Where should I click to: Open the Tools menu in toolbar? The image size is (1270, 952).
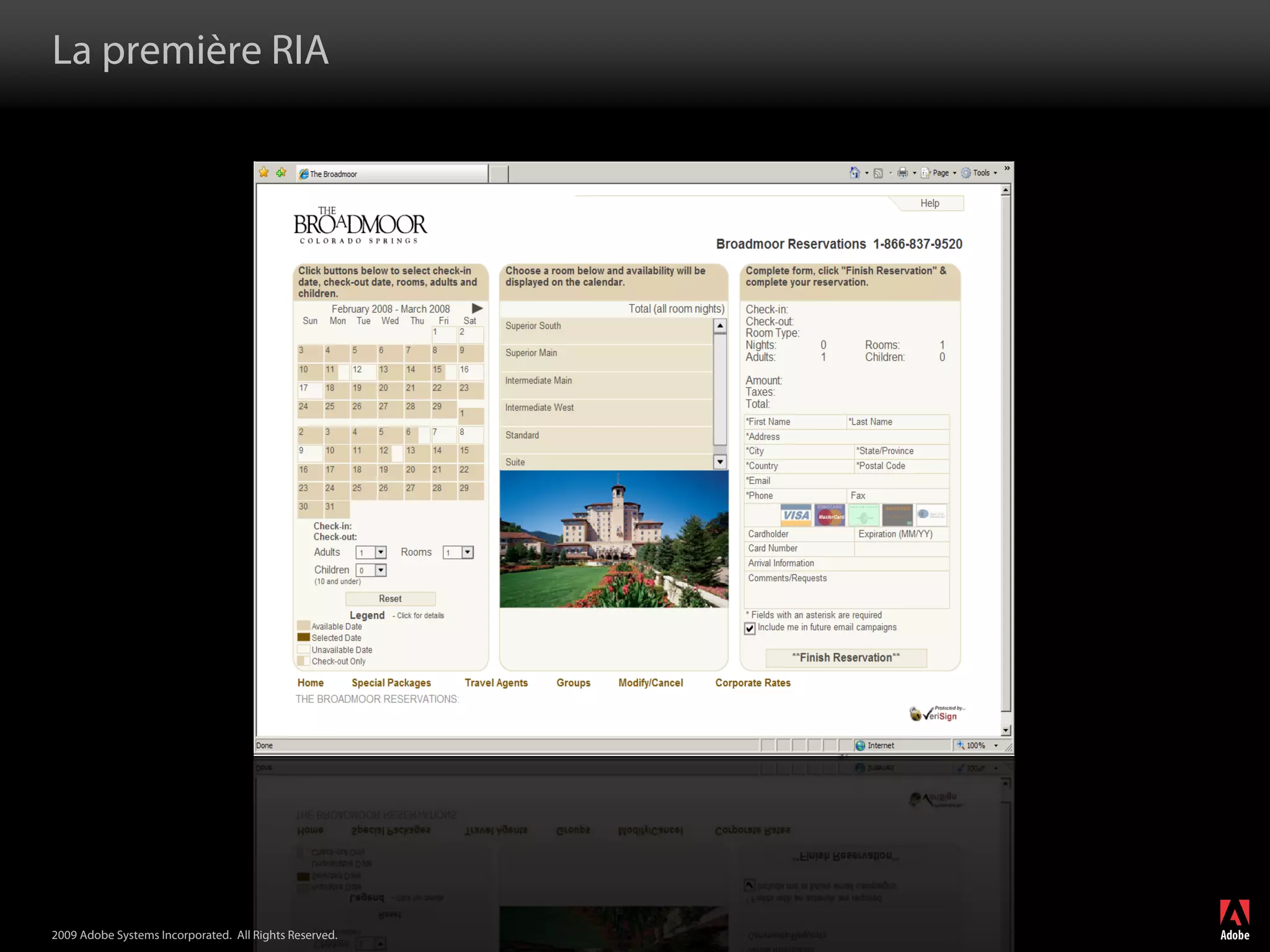pyautogui.click(x=981, y=173)
